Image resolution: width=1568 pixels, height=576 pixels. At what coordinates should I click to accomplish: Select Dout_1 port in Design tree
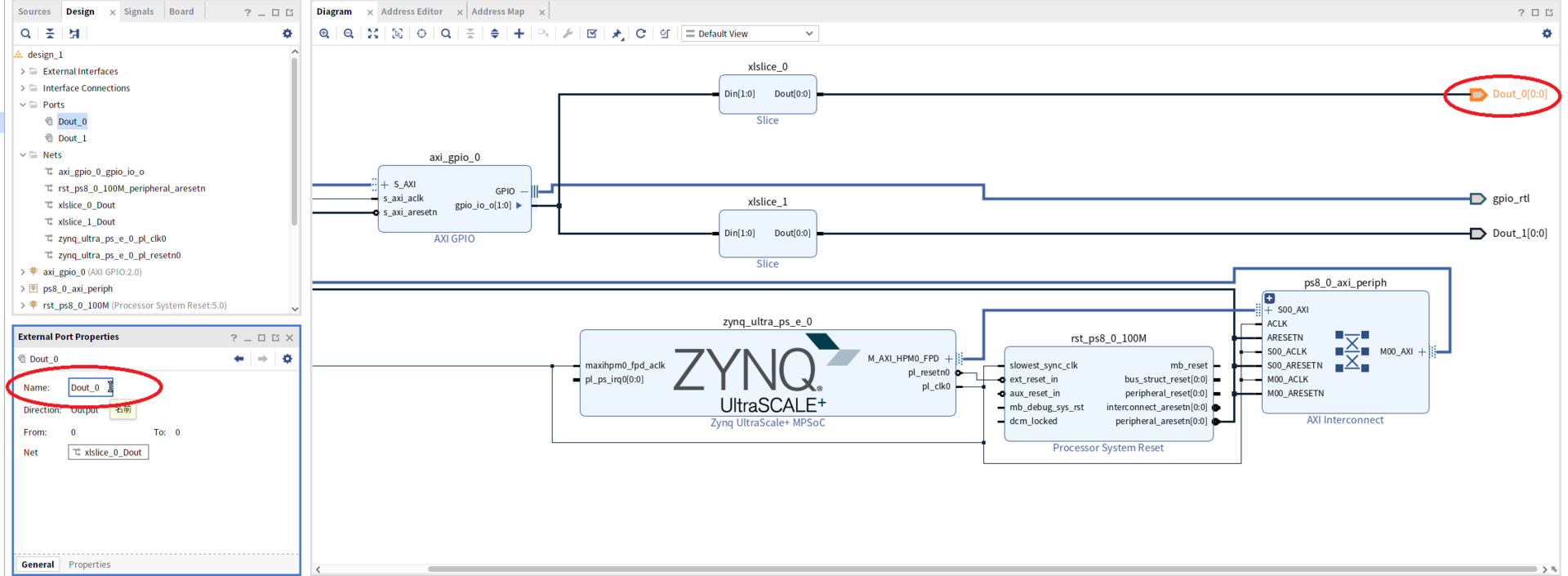pos(73,138)
